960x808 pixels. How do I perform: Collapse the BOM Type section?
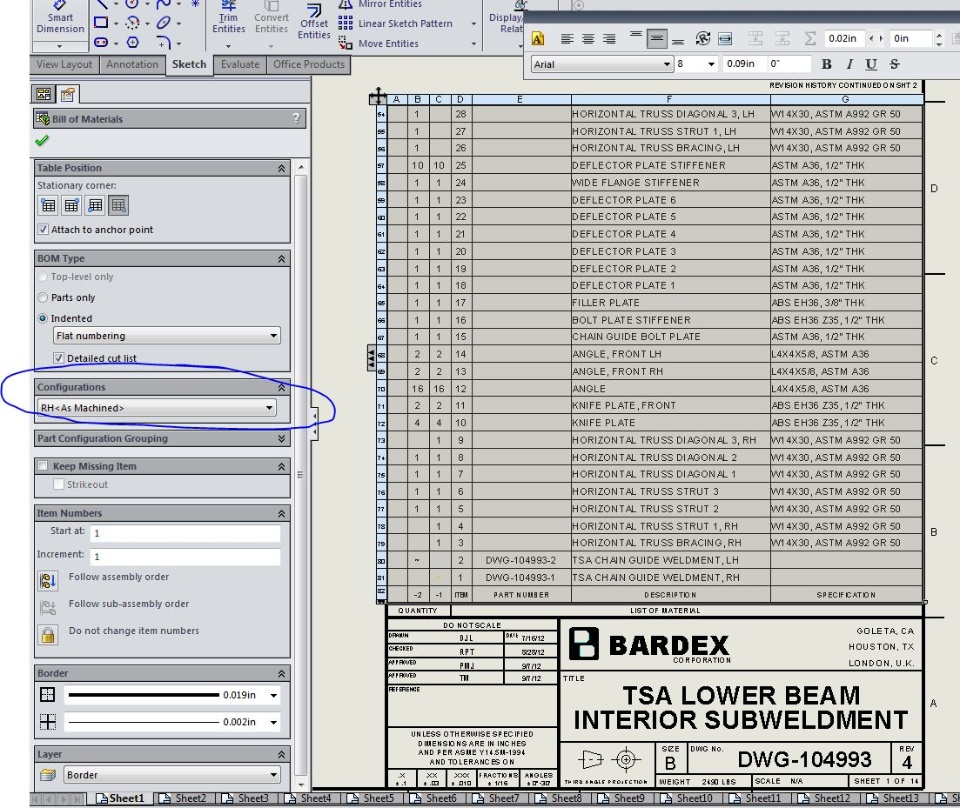[x=281, y=258]
